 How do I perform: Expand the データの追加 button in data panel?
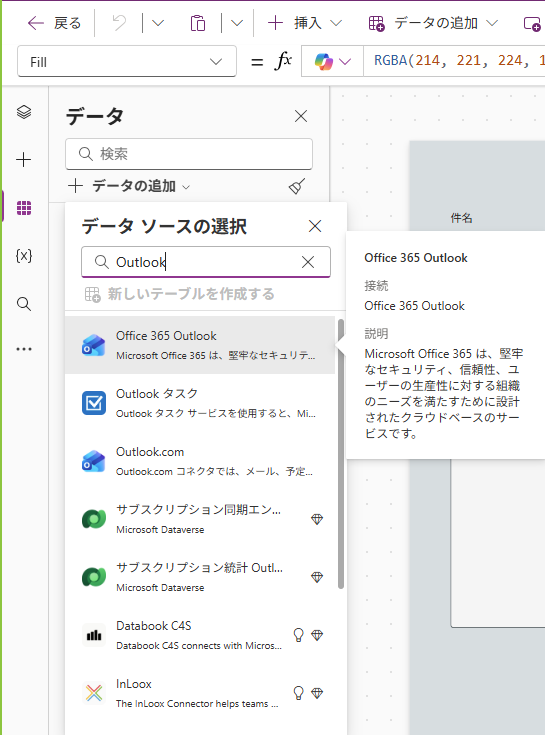tap(129, 186)
